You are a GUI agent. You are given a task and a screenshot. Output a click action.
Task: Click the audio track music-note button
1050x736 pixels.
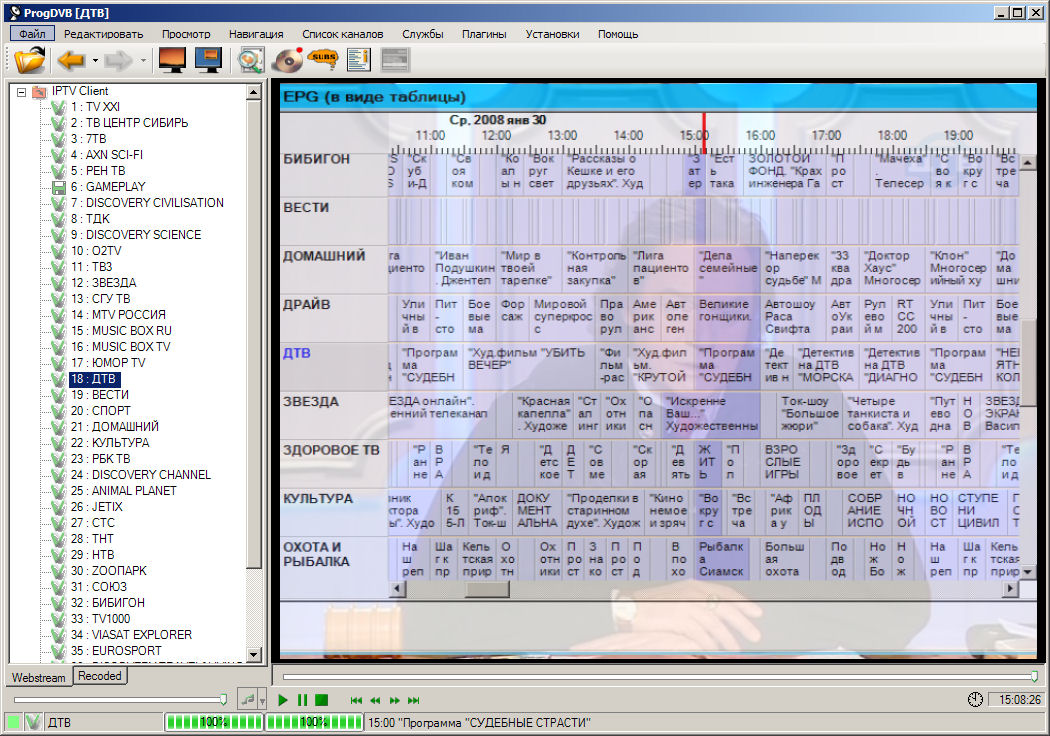coord(248,700)
